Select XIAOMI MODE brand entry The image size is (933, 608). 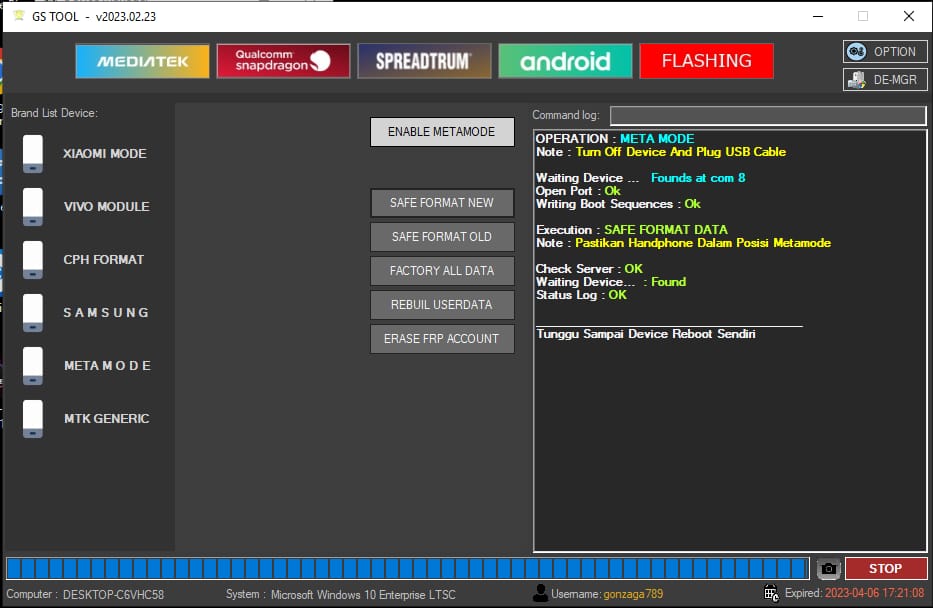tap(105, 153)
